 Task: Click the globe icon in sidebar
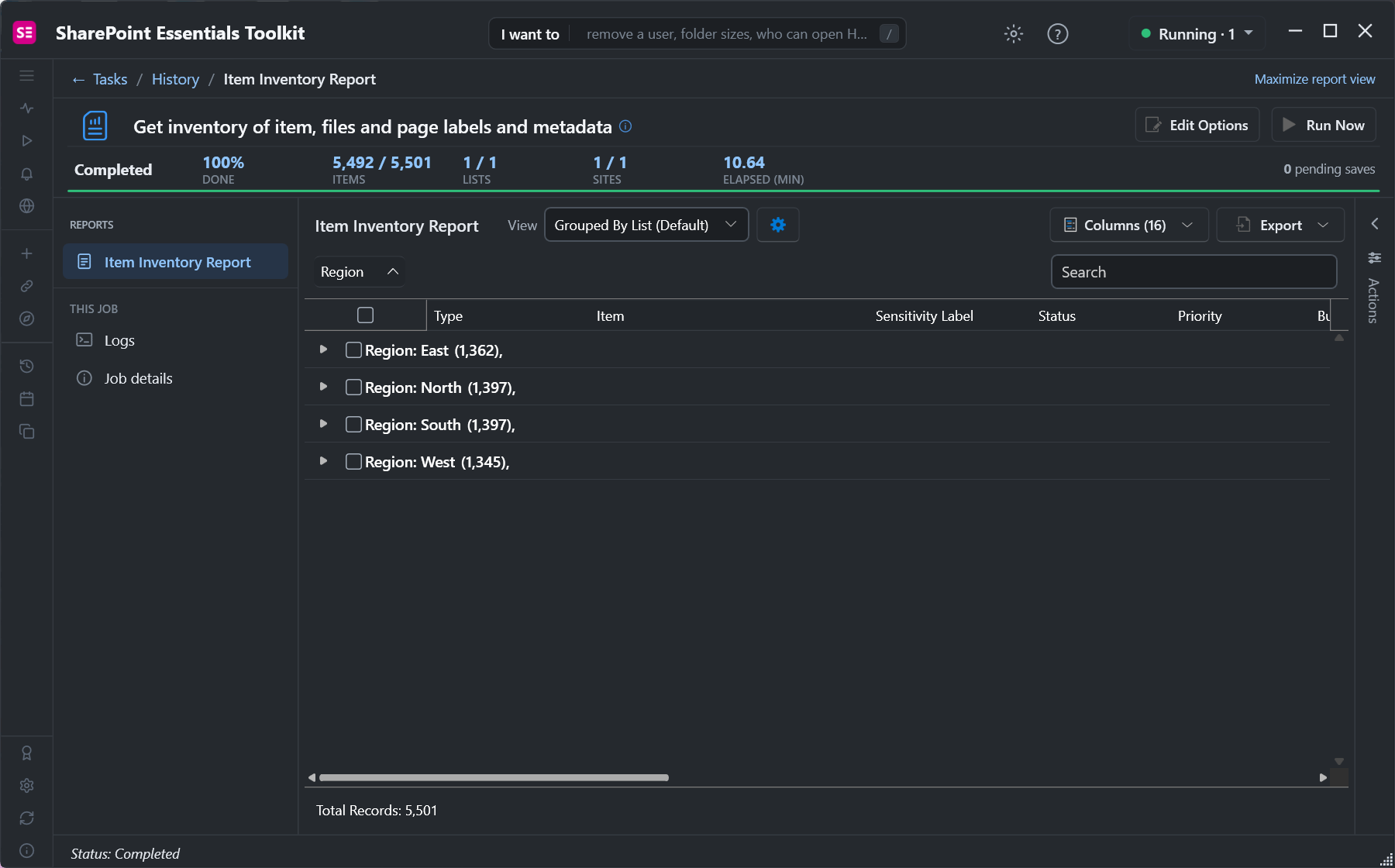click(x=26, y=206)
